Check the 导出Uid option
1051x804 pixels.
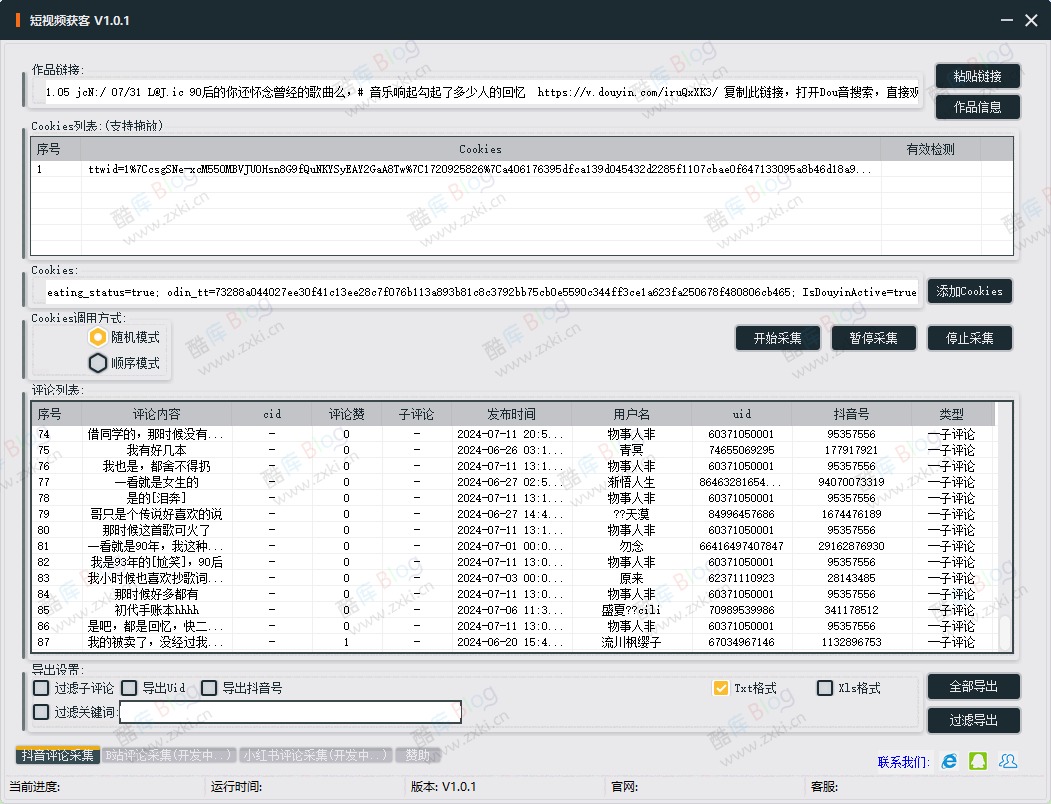[x=129, y=688]
